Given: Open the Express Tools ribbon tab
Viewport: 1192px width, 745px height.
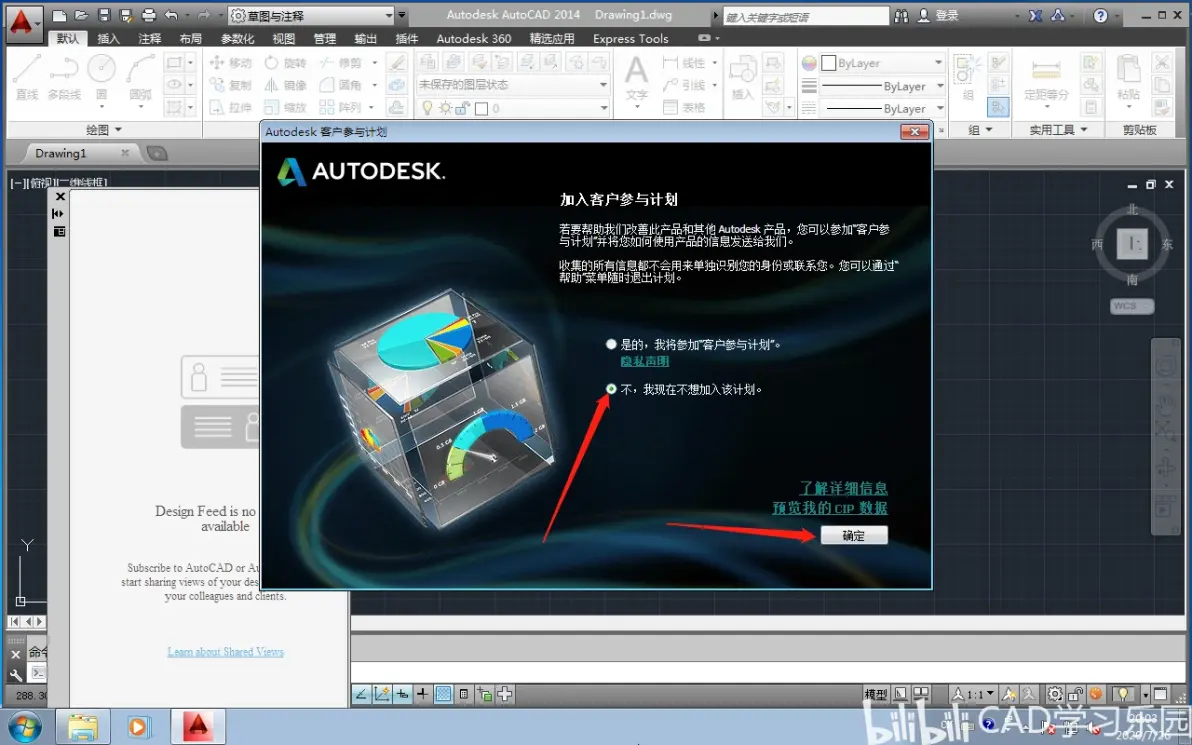Looking at the screenshot, I should [x=630, y=38].
